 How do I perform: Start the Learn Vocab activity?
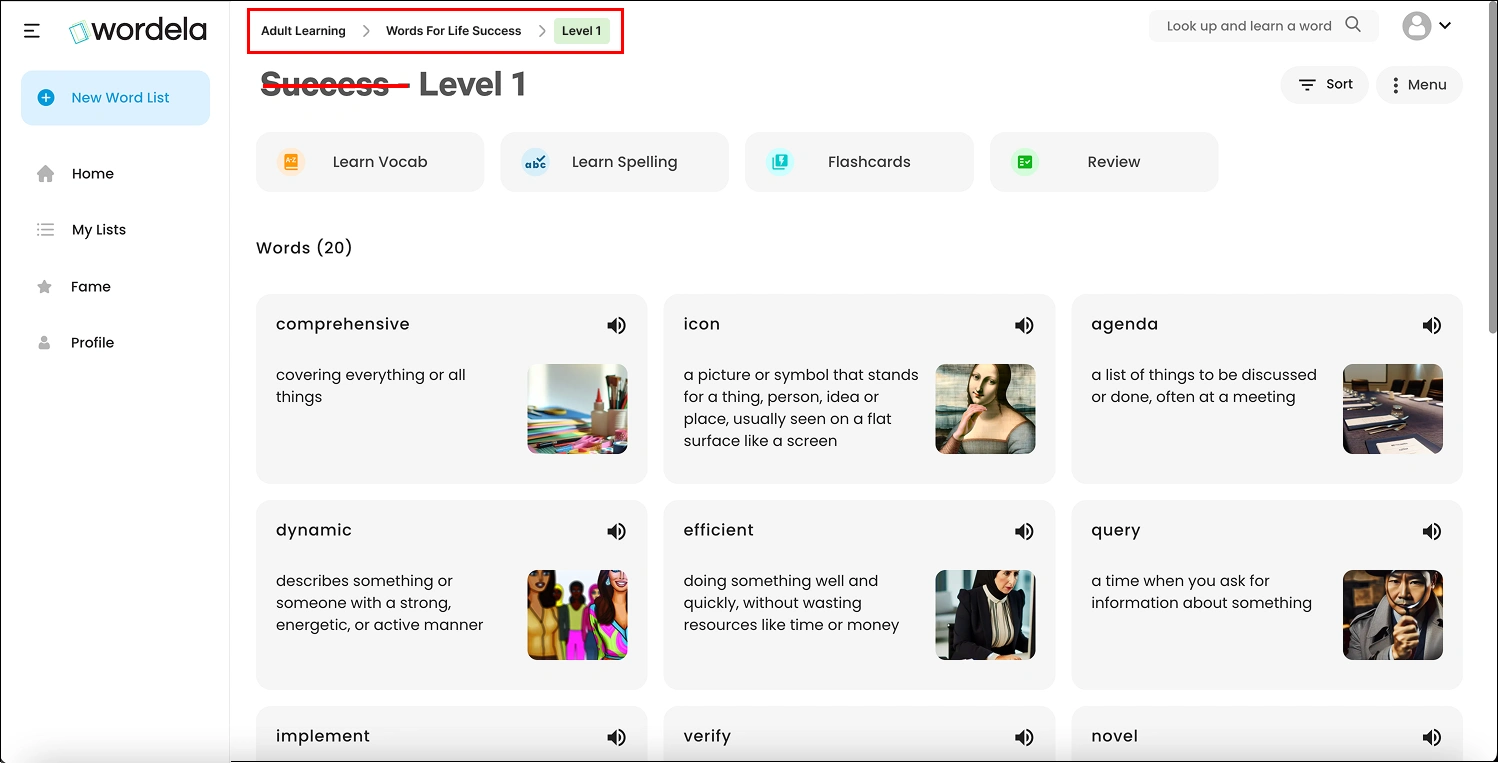(x=370, y=162)
